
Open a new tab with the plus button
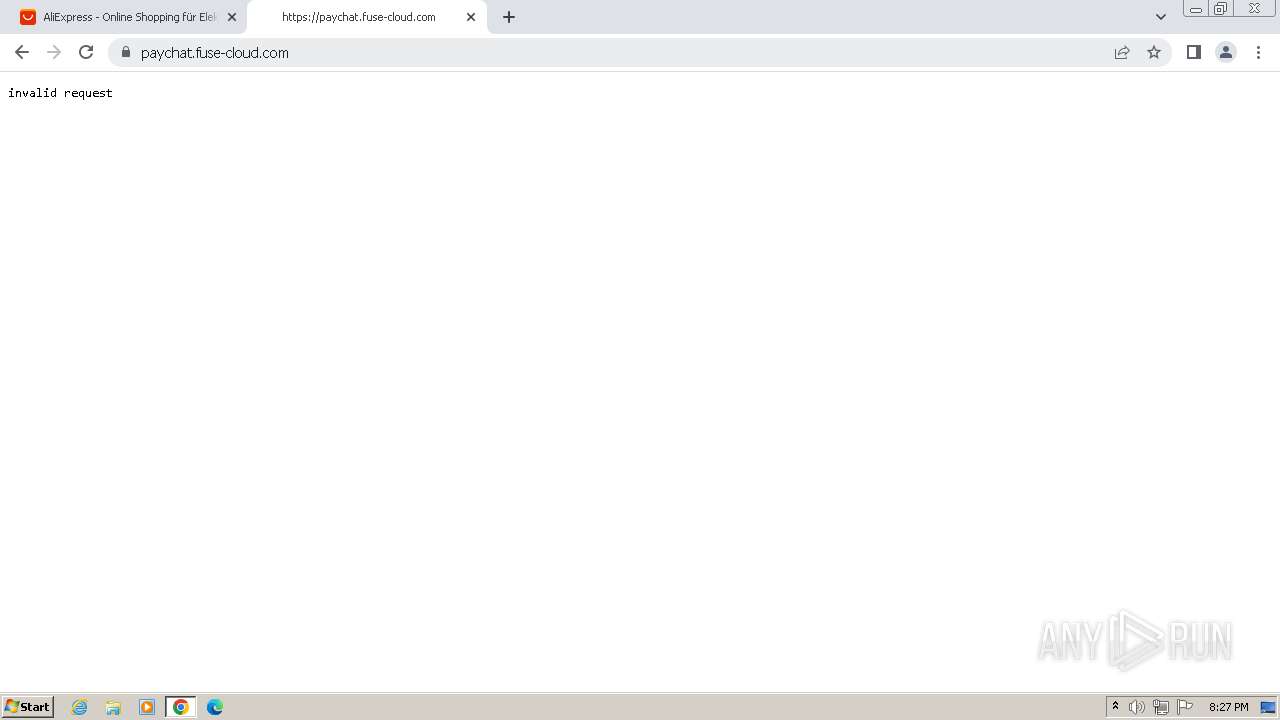click(x=509, y=17)
